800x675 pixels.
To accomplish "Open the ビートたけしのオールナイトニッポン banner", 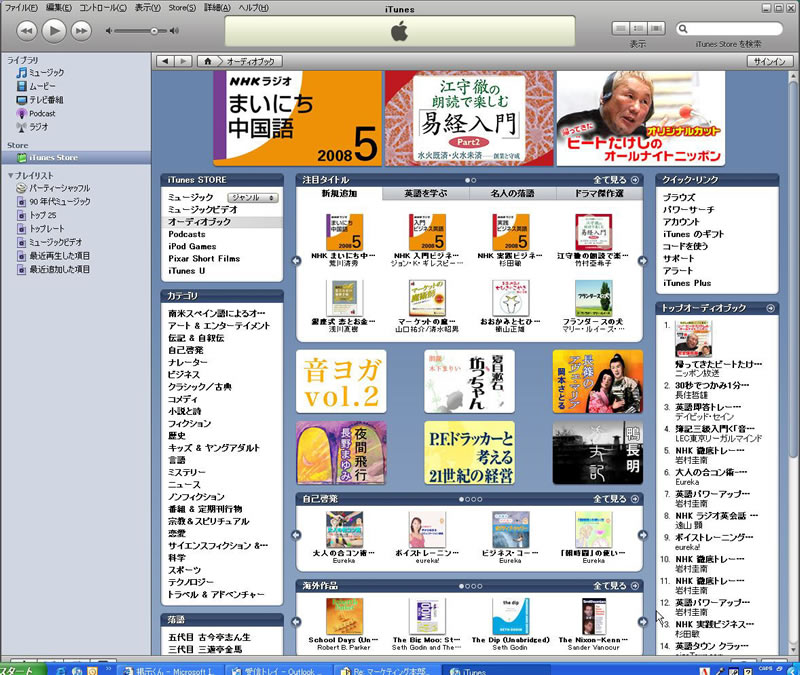I will (x=641, y=118).
